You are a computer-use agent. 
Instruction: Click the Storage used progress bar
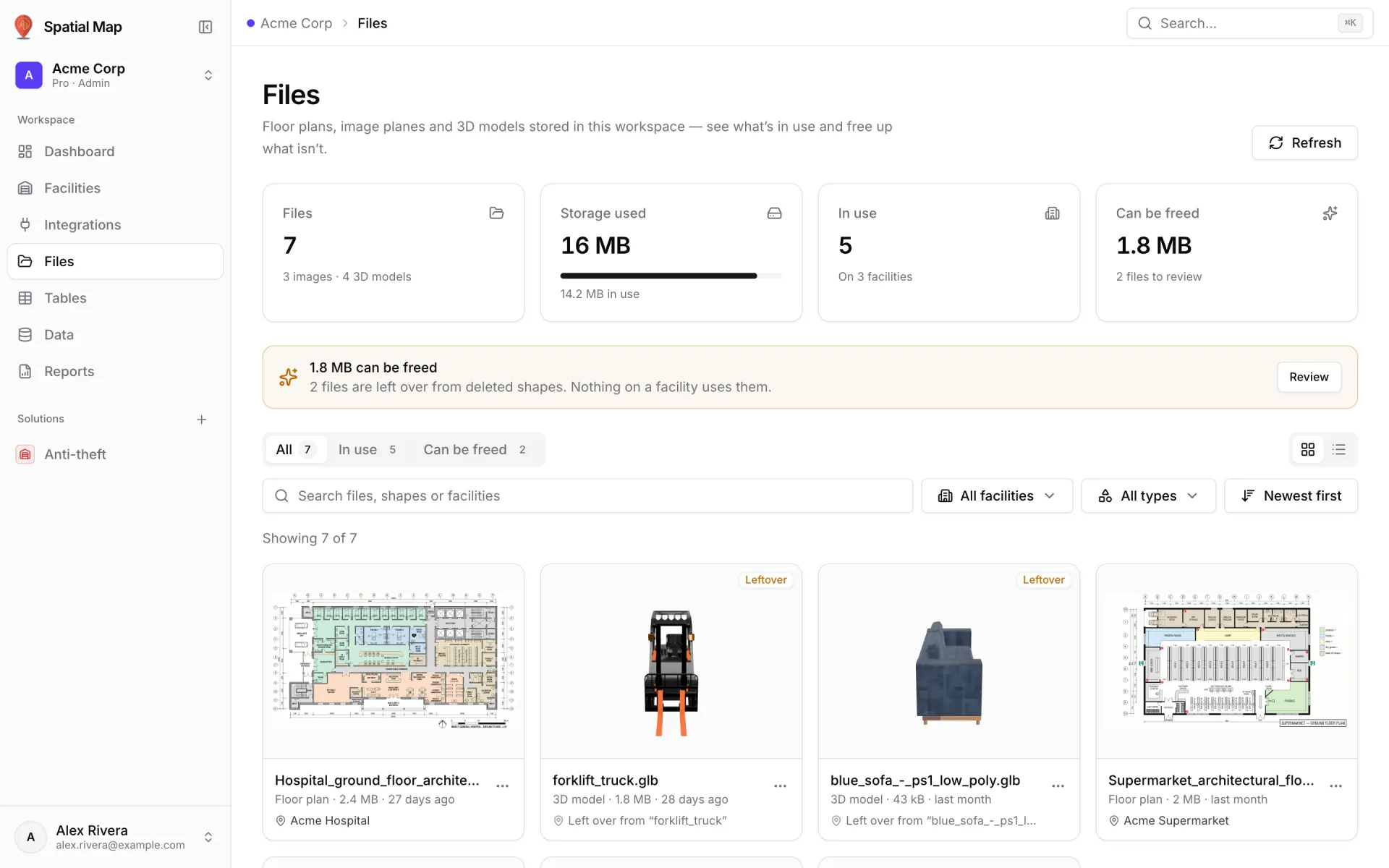click(671, 276)
